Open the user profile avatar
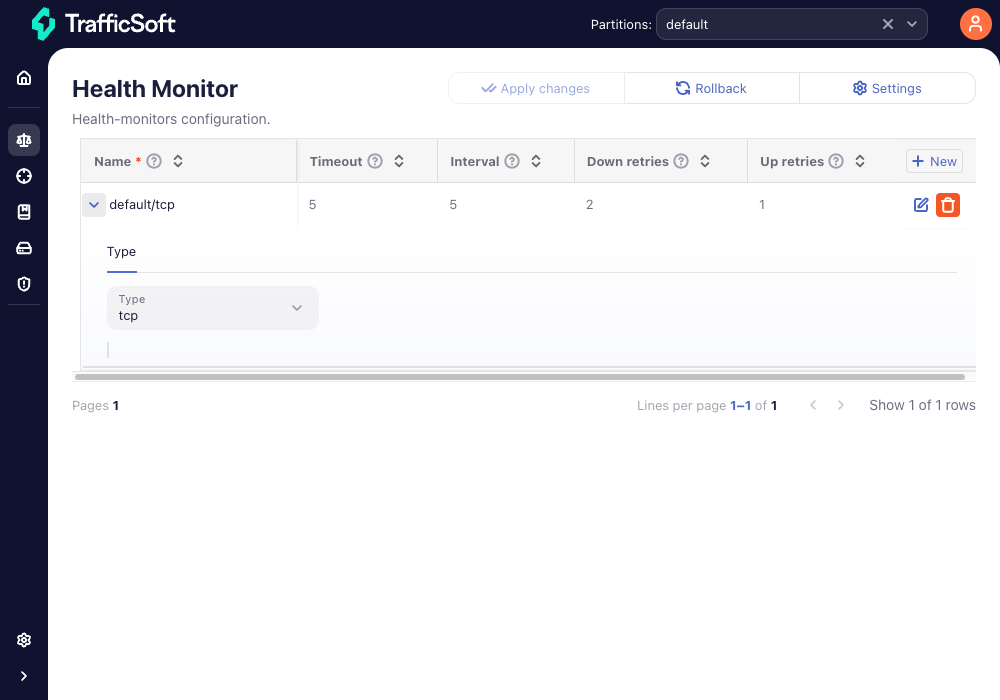This screenshot has width=1000, height=700. click(x=975, y=24)
